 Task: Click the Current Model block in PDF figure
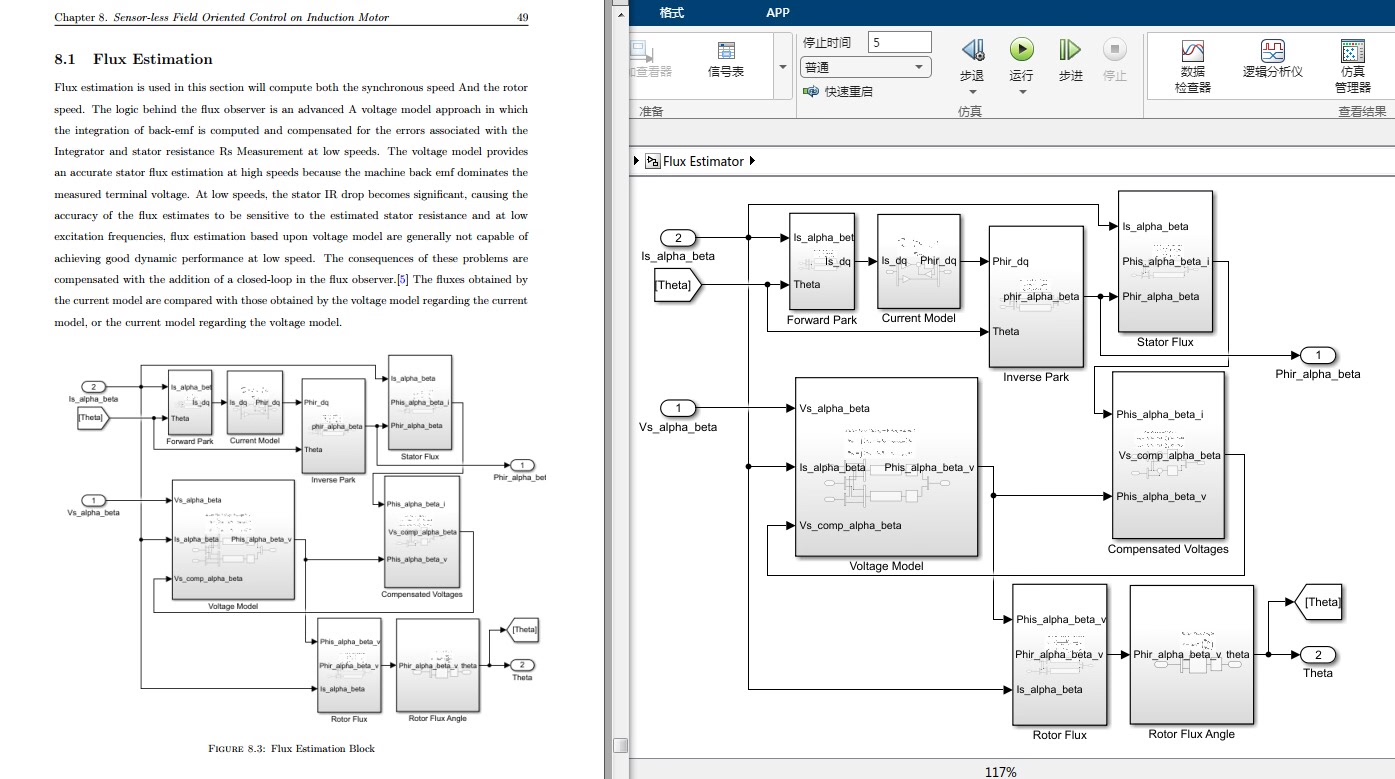(254, 402)
